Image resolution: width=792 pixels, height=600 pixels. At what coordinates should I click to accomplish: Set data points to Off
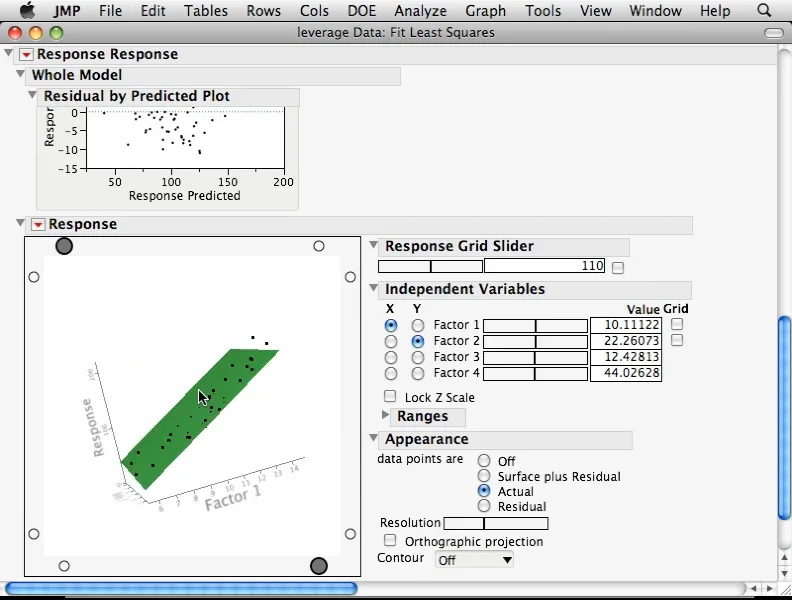[x=484, y=461]
